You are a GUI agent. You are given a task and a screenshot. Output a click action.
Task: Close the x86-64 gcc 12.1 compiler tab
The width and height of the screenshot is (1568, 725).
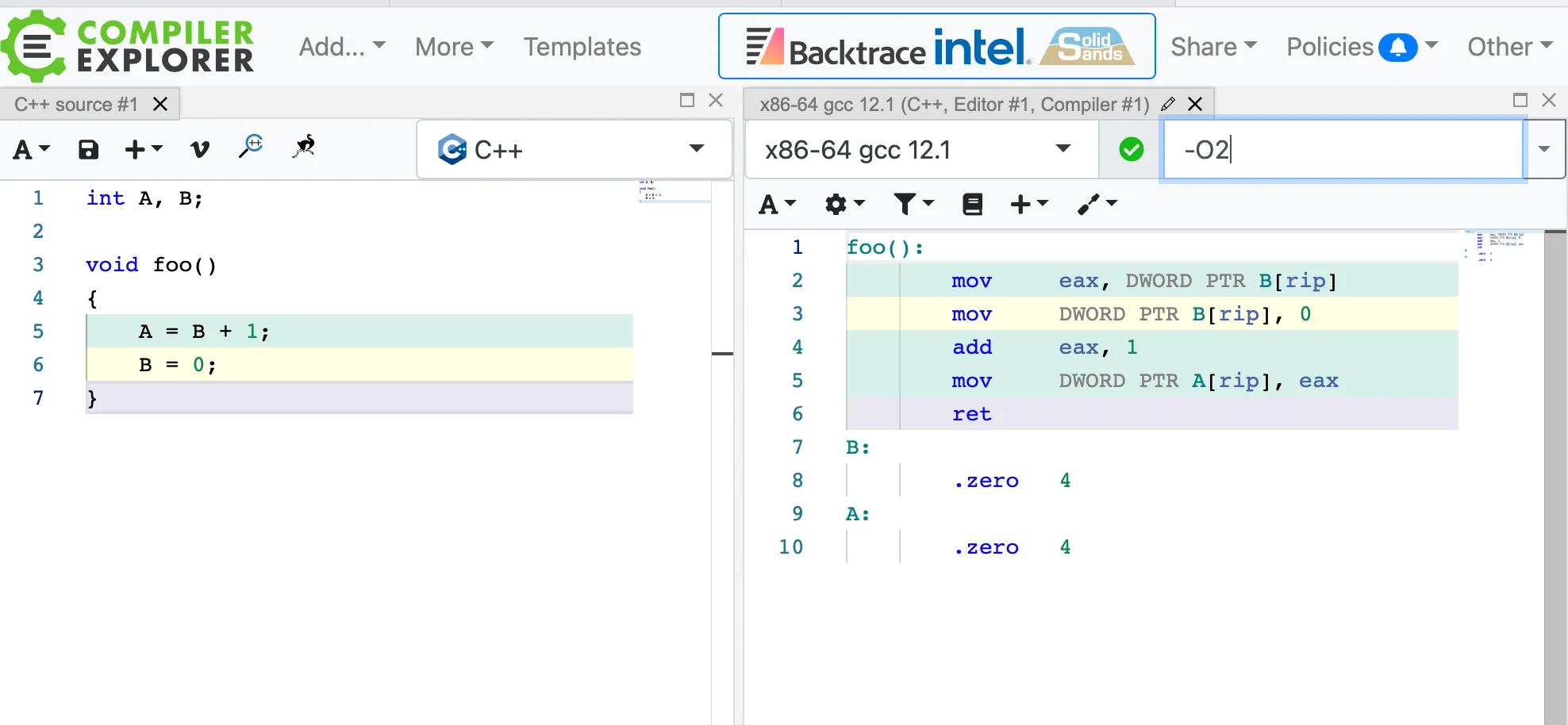[1195, 104]
